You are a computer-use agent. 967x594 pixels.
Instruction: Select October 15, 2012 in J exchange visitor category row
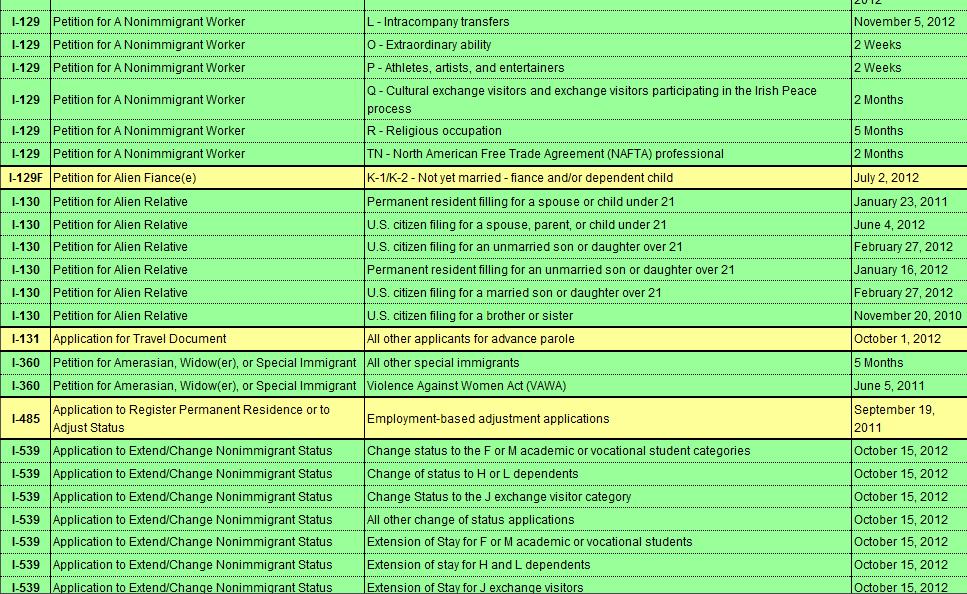(909, 497)
